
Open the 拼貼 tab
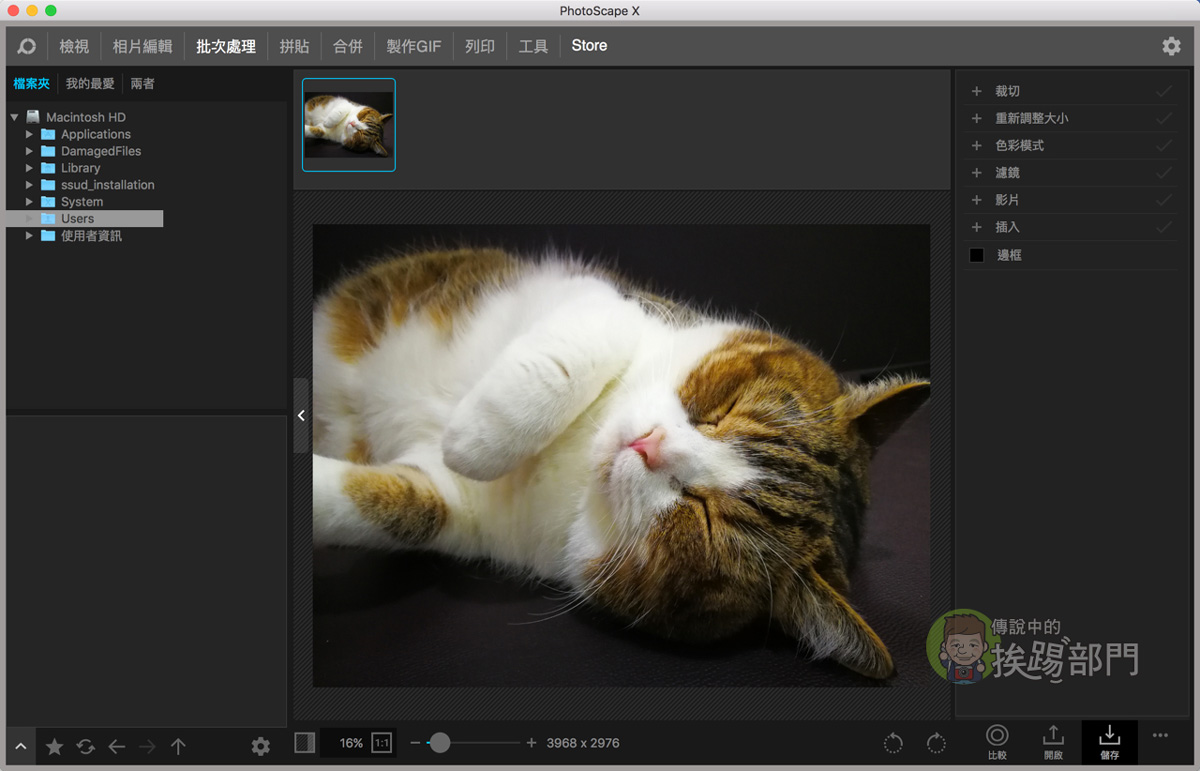[294, 46]
